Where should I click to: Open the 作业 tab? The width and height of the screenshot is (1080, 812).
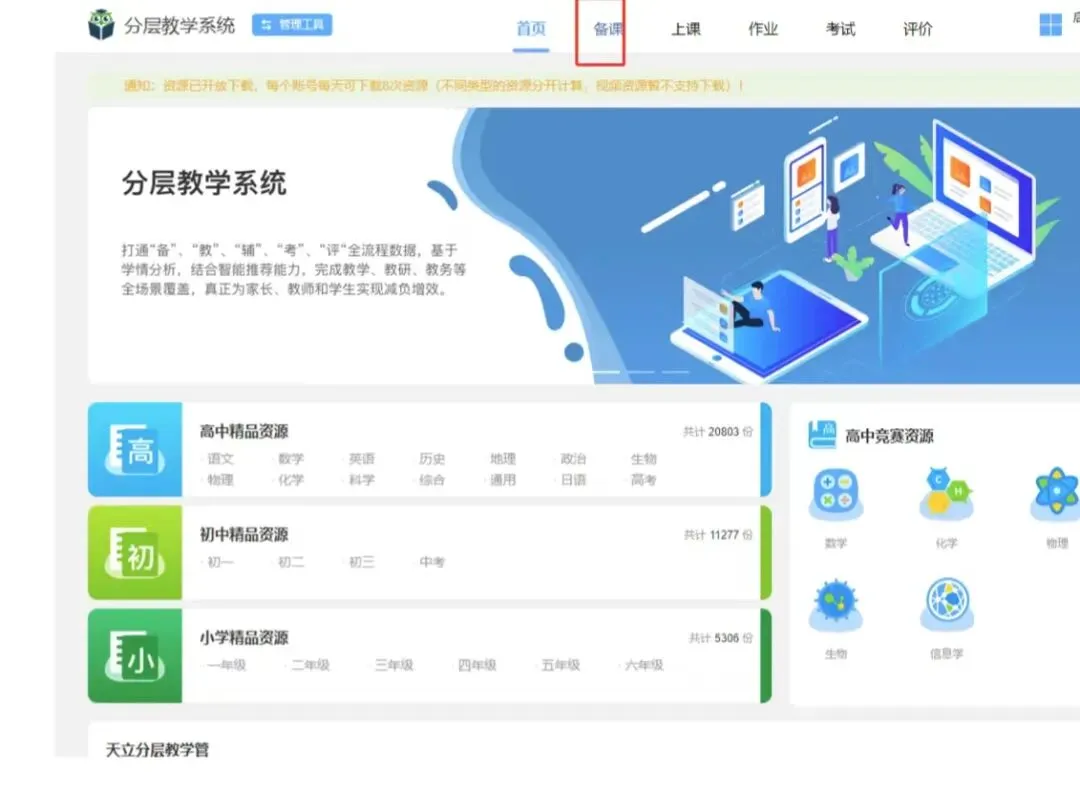pyautogui.click(x=763, y=30)
